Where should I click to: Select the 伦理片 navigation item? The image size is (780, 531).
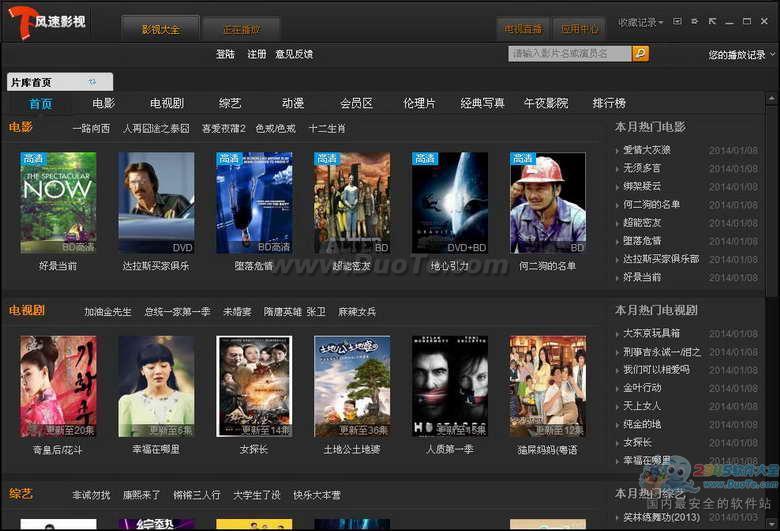pos(419,103)
